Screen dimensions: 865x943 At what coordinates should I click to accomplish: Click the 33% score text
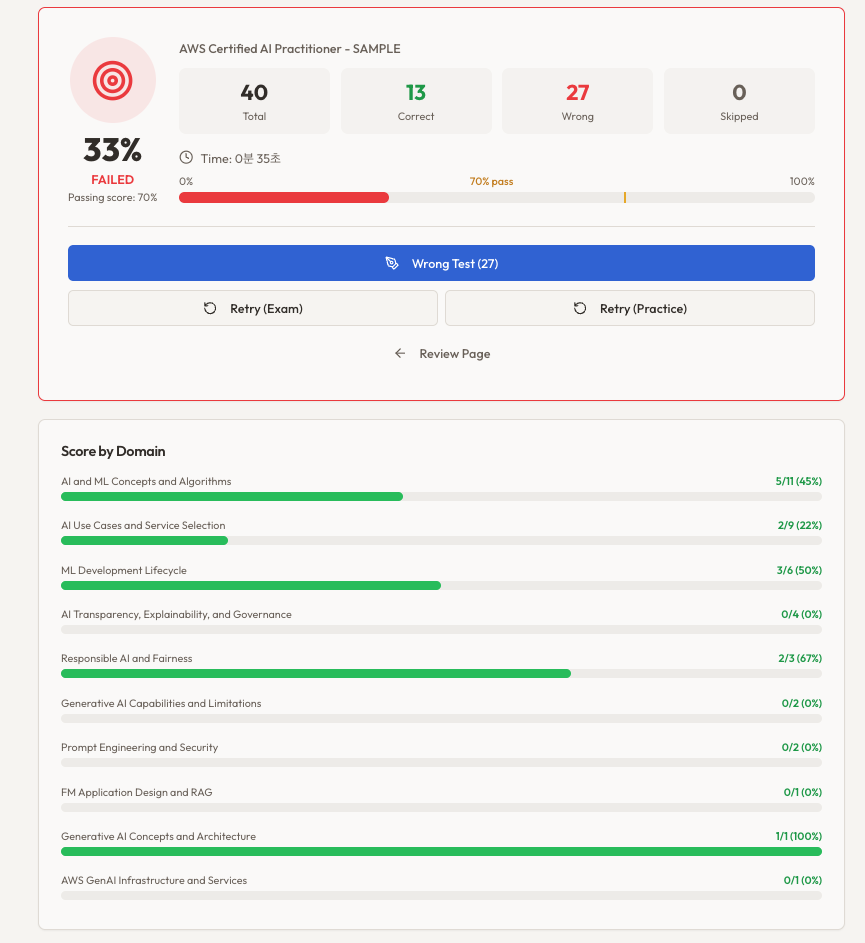click(x=112, y=150)
